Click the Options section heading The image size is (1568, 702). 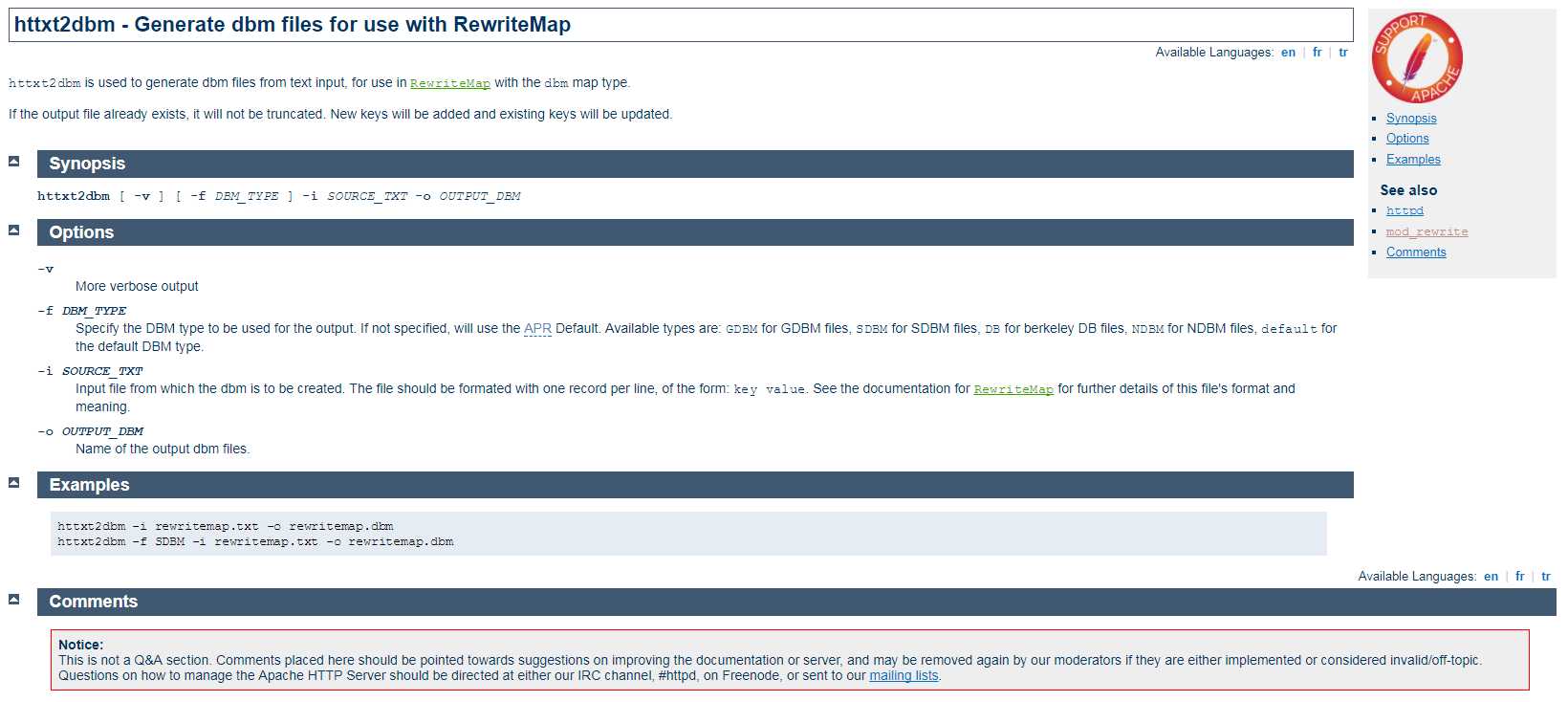pos(695,232)
